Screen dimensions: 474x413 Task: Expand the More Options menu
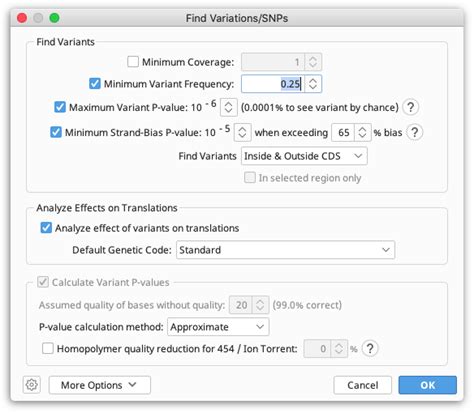(100, 385)
